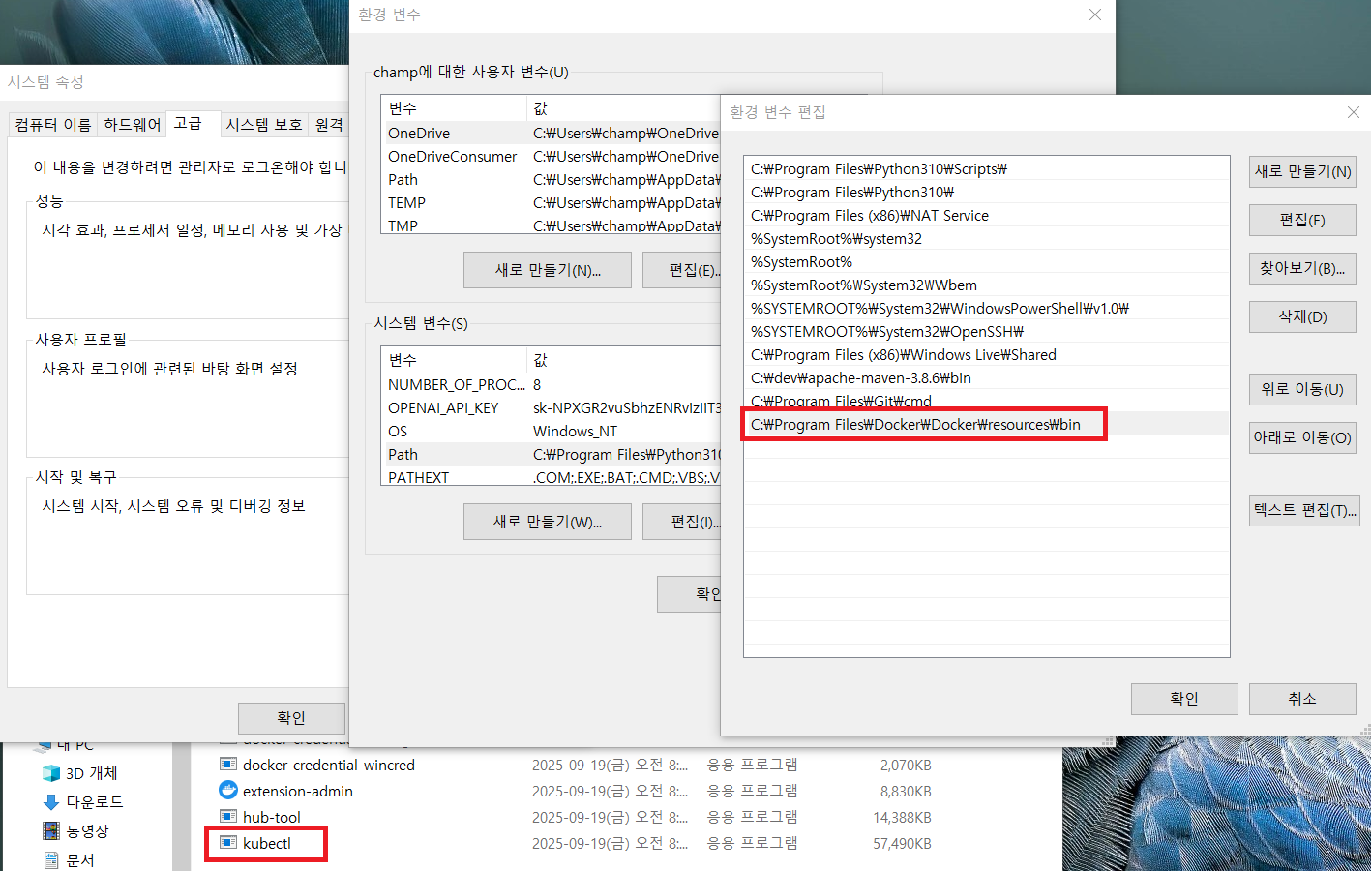Click 찾아보기(B)... button
Screen dimensions: 1372x871
click(1302, 268)
